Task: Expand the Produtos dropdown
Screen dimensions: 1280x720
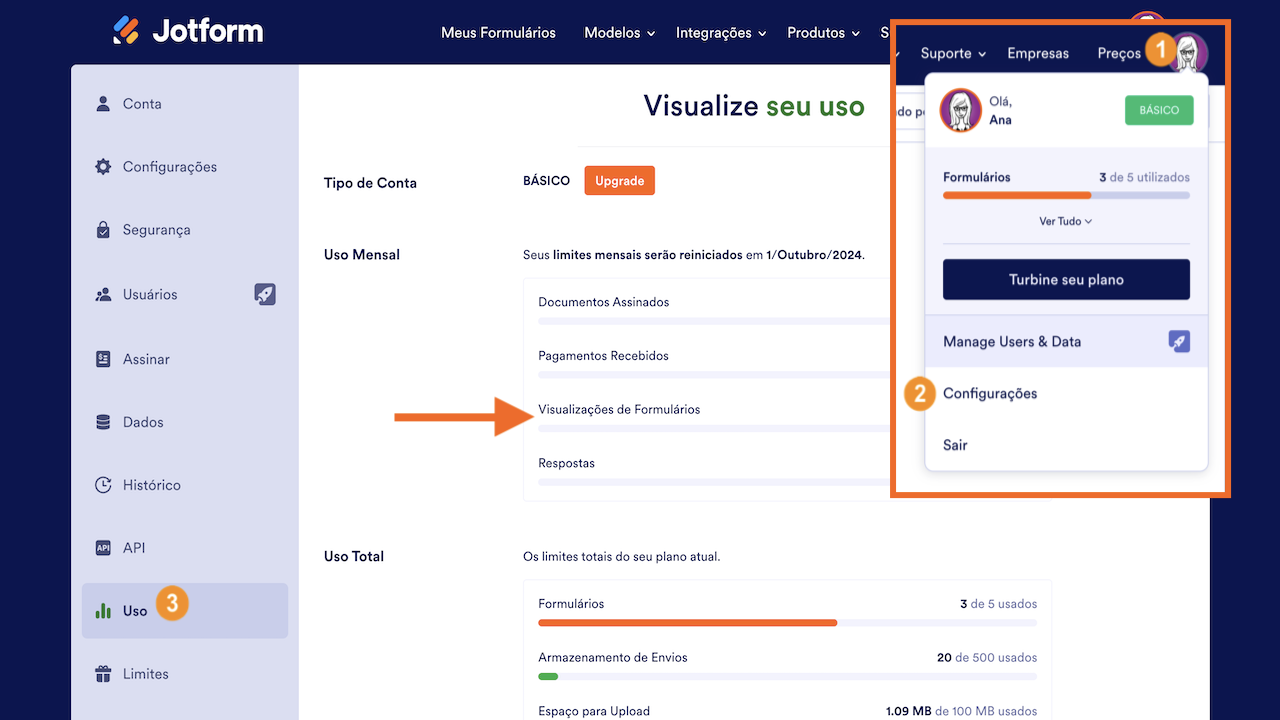Action: (x=823, y=33)
